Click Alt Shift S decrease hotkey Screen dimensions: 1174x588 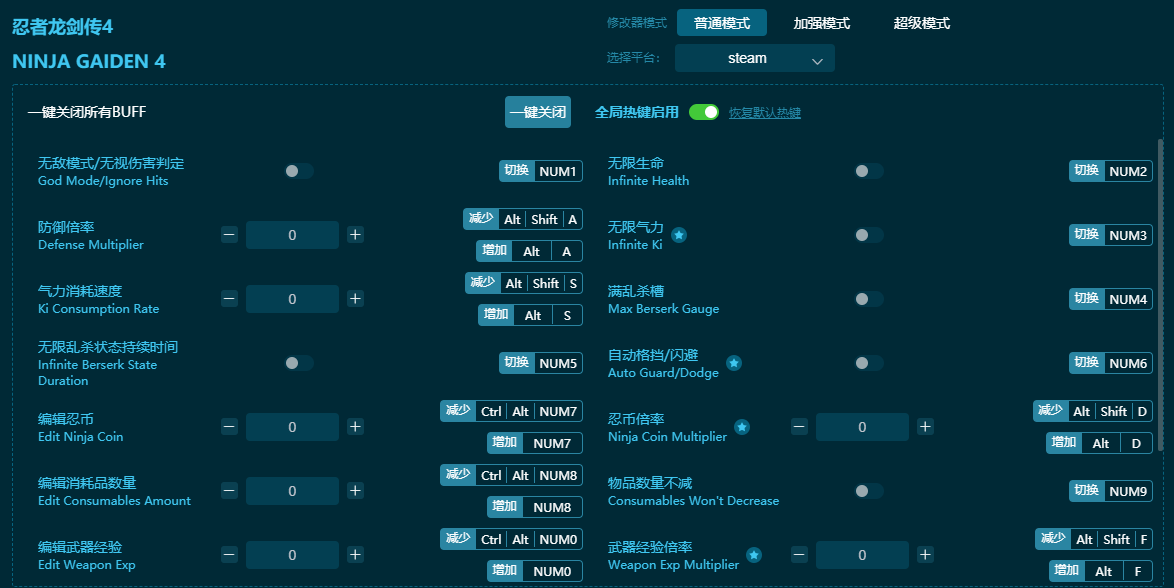[x=523, y=283]
